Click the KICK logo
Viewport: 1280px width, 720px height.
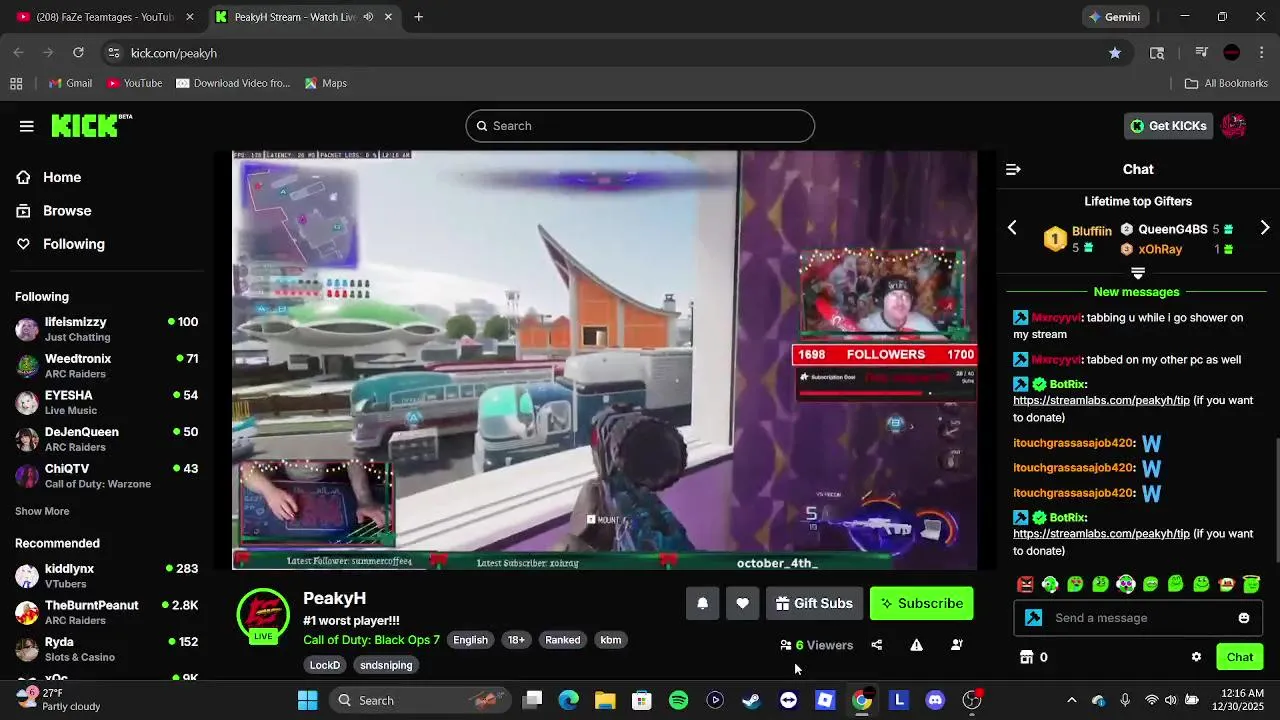click(x=91, y=125)
